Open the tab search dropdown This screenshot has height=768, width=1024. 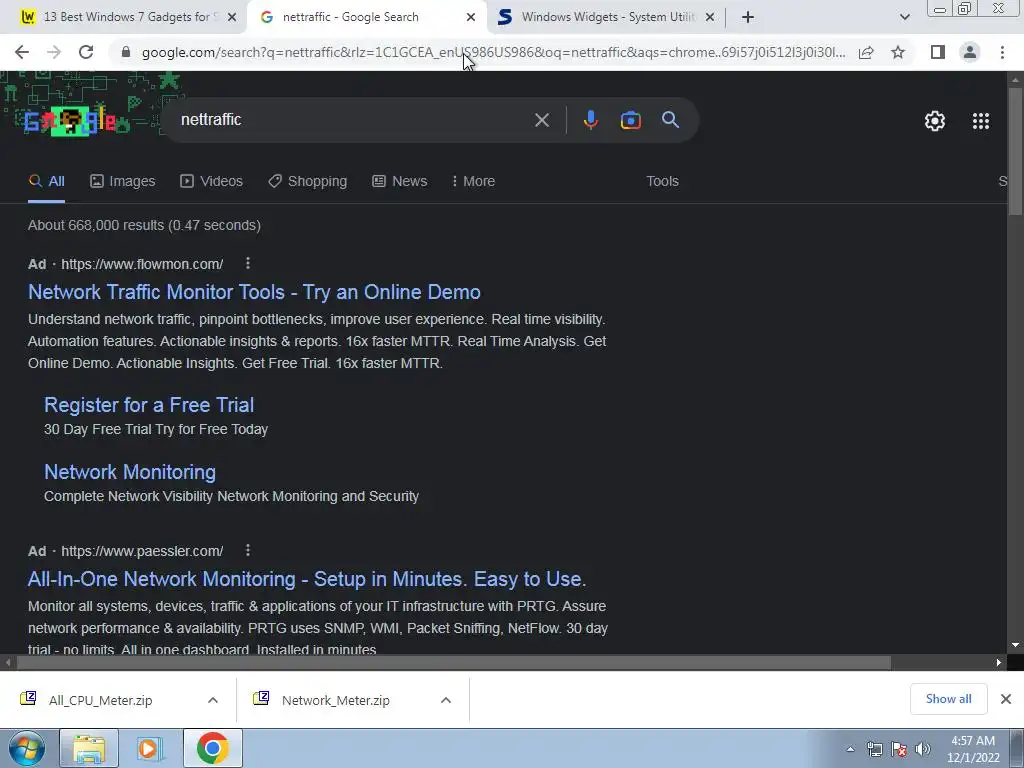[x=904, y=18]
